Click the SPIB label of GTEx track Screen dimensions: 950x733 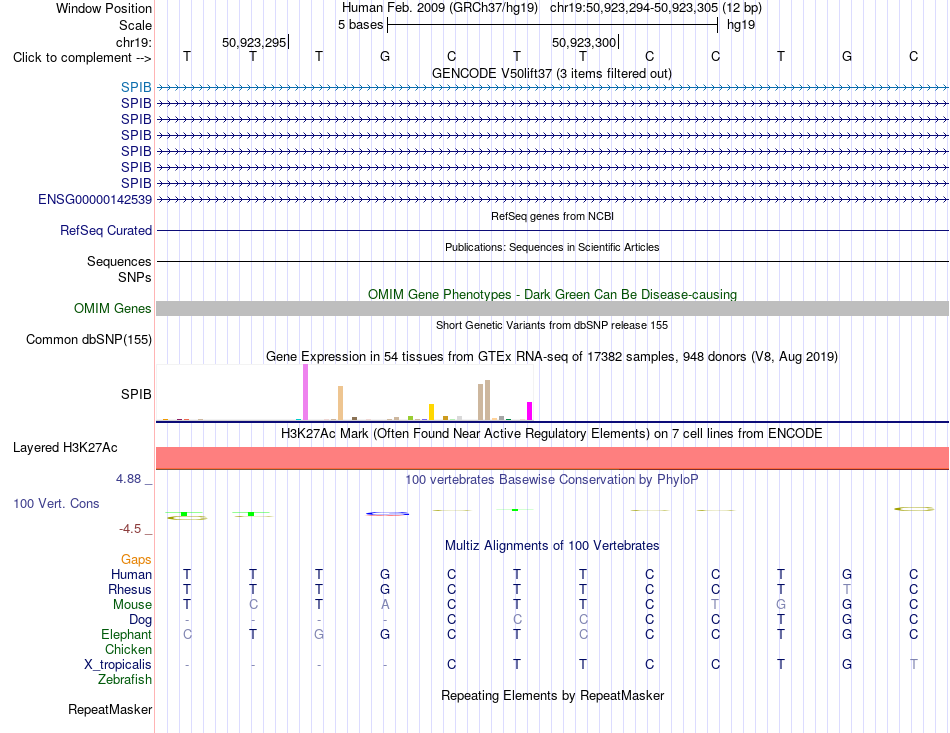[136, 394]
